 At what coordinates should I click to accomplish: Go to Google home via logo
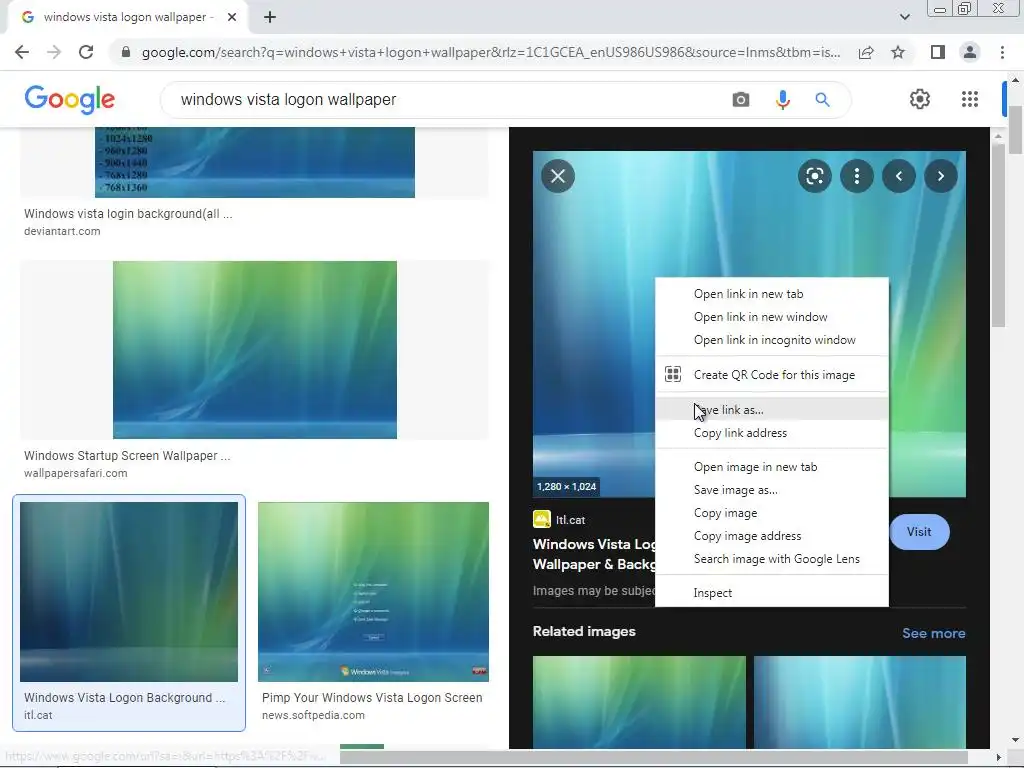[x=70, y=99]
